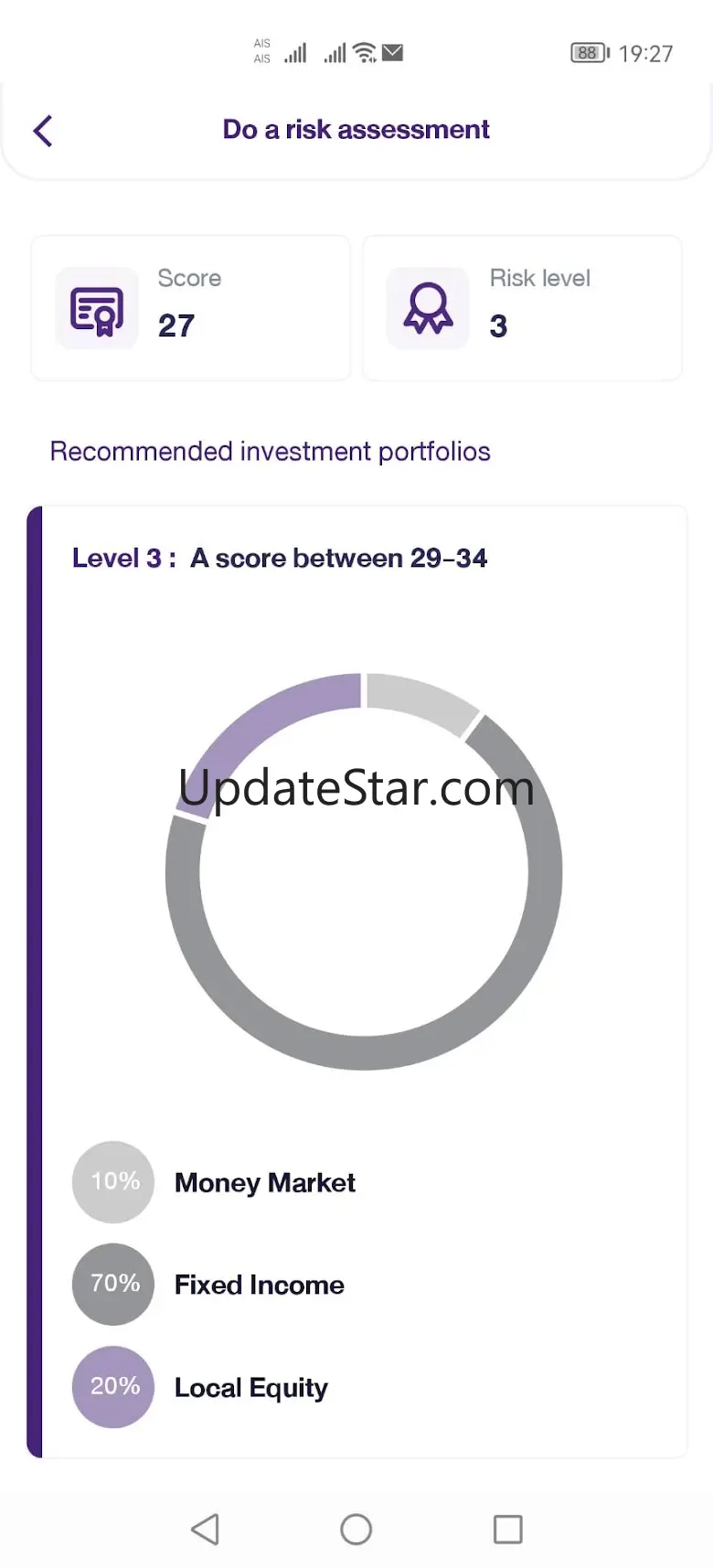
Task: Tap the Android back navigation triangle
Action: pyautogui.click(x=205, y=1529)
